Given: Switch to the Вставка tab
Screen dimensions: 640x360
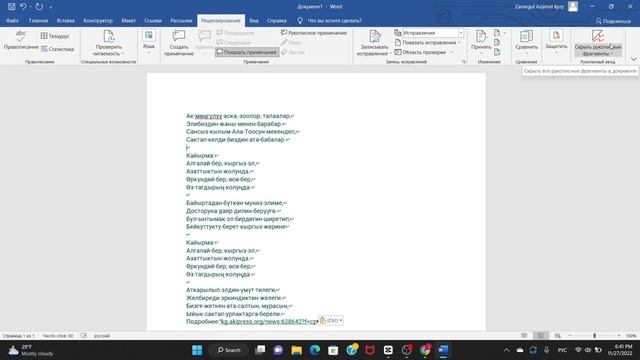Looking at the screenshot, I should (x=65, y=20).
